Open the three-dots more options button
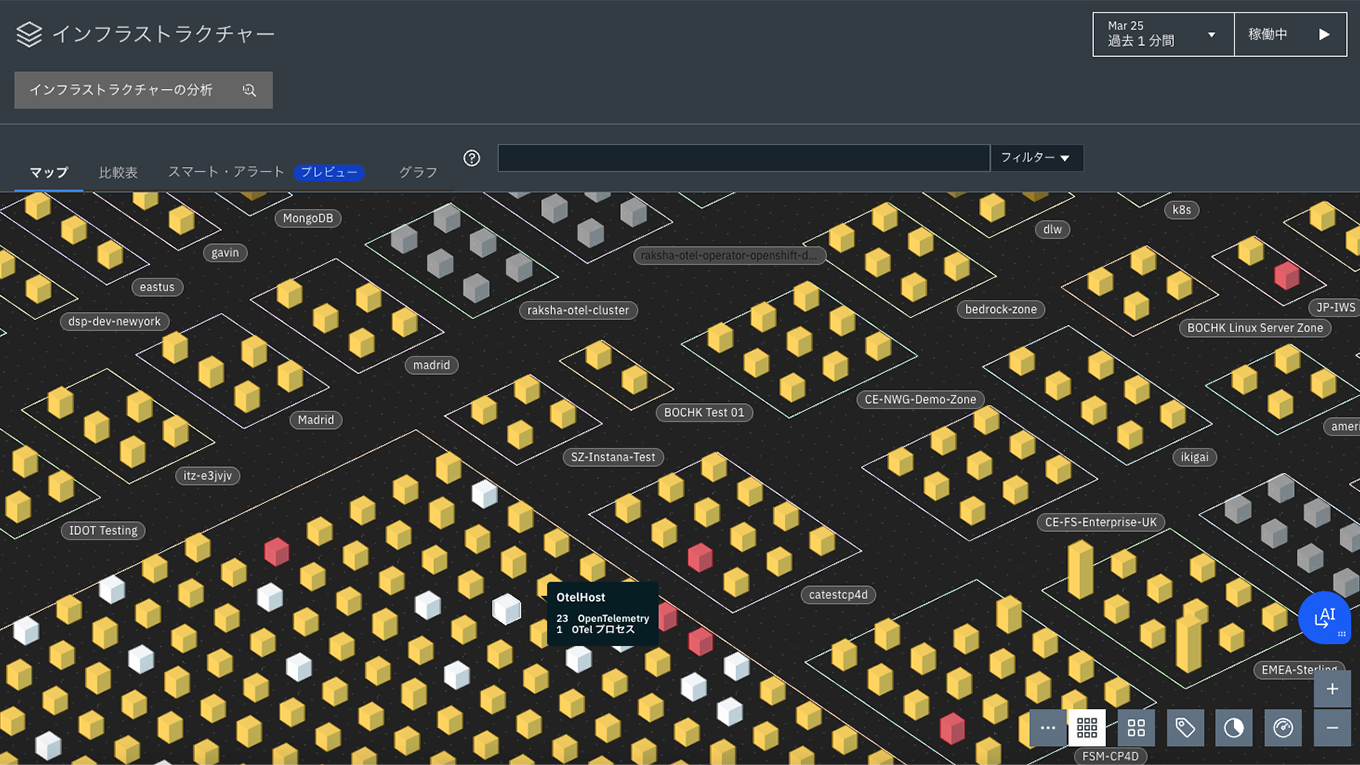The width and height of the screenshot is (1360, 765). [x=1048, y=728]
